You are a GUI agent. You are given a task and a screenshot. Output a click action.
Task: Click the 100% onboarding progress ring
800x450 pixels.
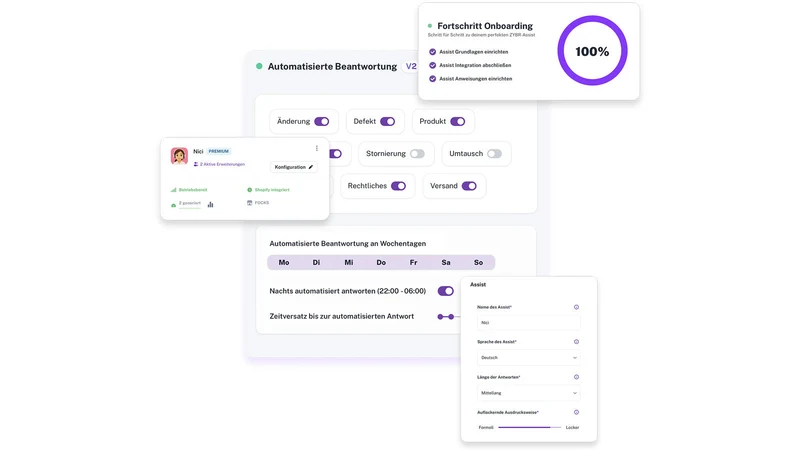click(x=592, y=51)
